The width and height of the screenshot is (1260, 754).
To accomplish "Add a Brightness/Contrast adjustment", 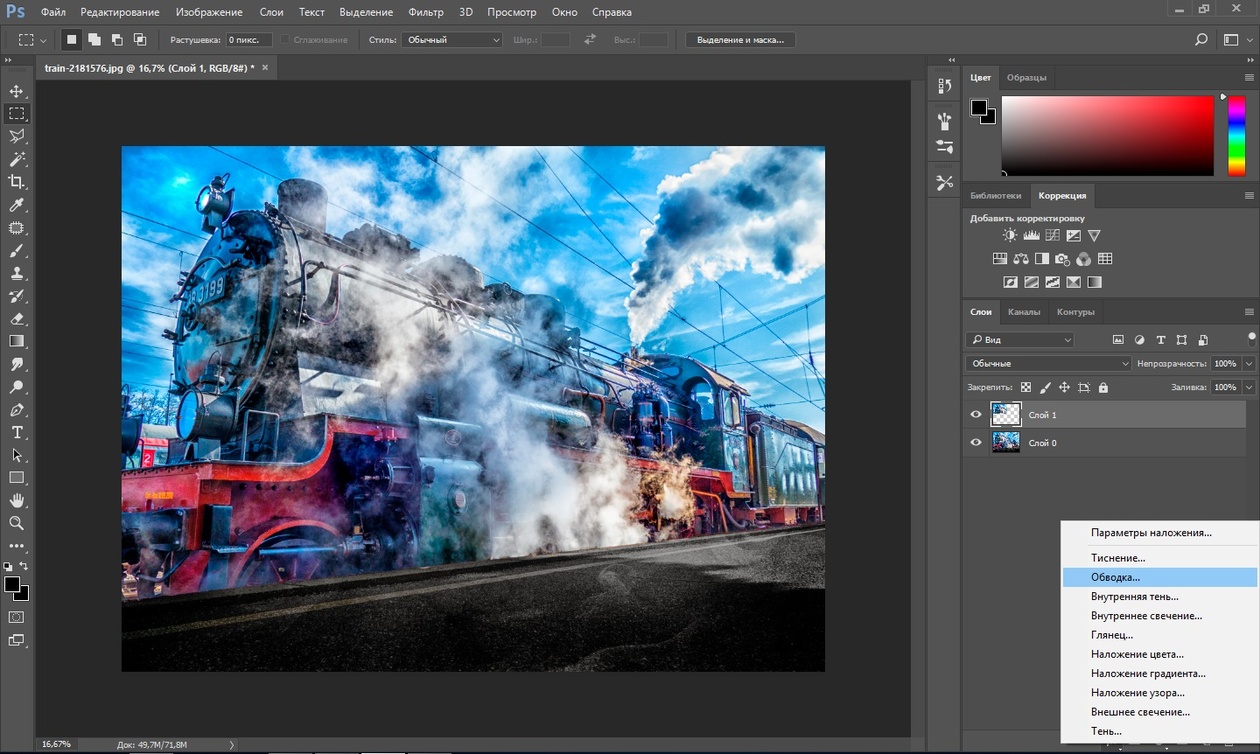I will coord(1010,236).
